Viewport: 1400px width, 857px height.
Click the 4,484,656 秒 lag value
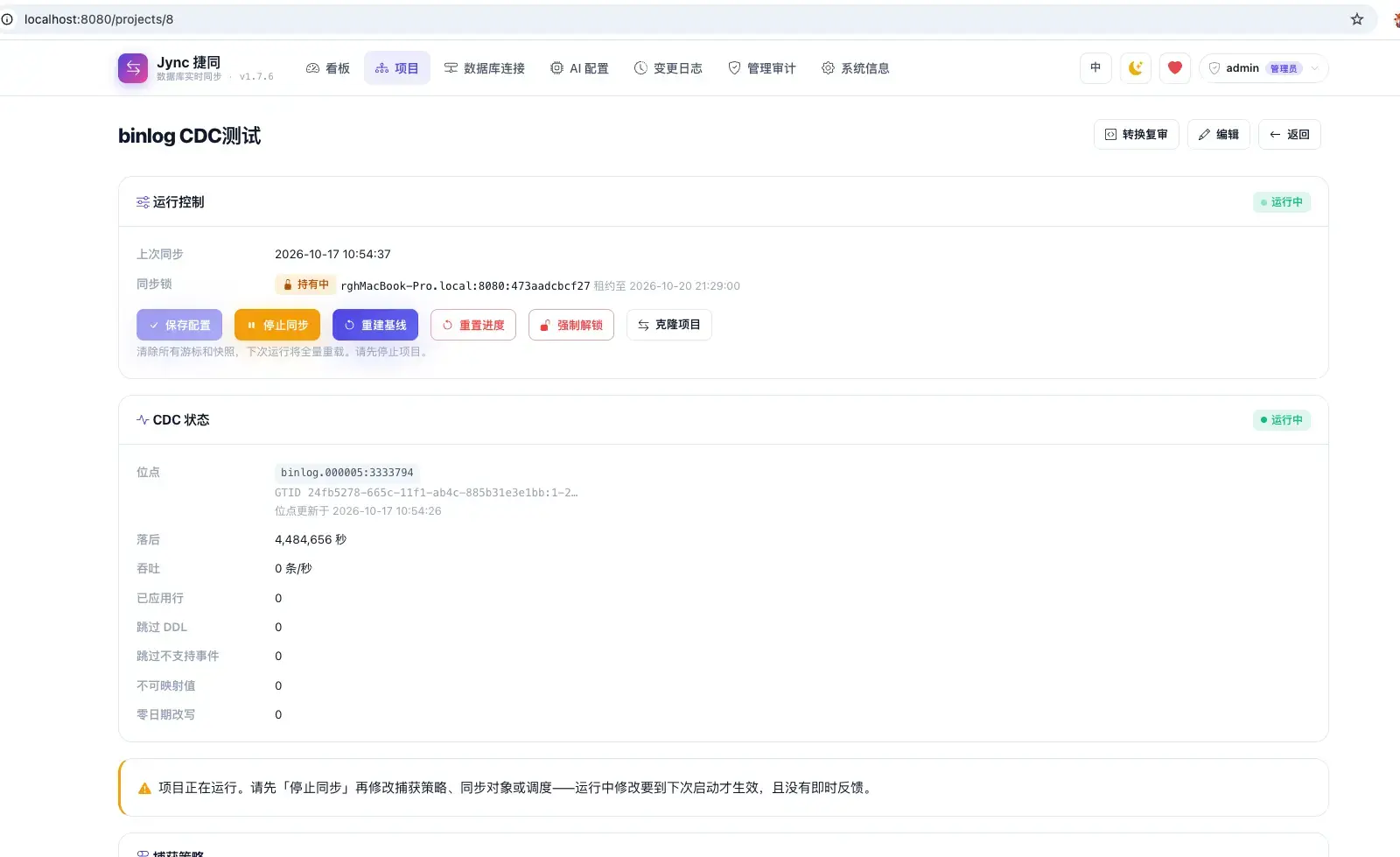311,540
